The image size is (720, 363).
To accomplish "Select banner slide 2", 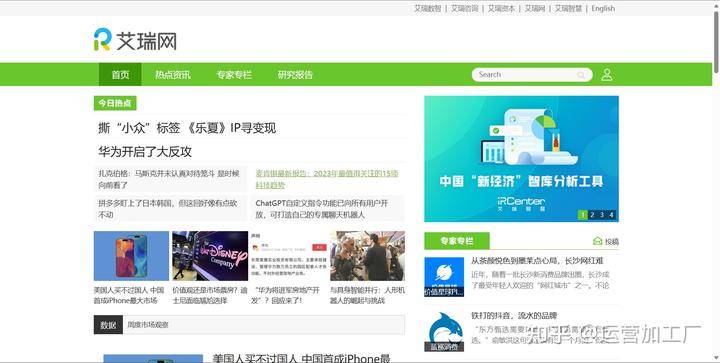I will pyautogui.click(x=592, y=215).
